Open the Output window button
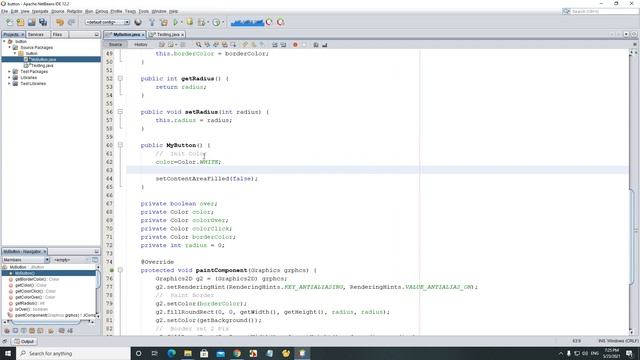This screenshot has width=640, height=360. pos(24,341)
